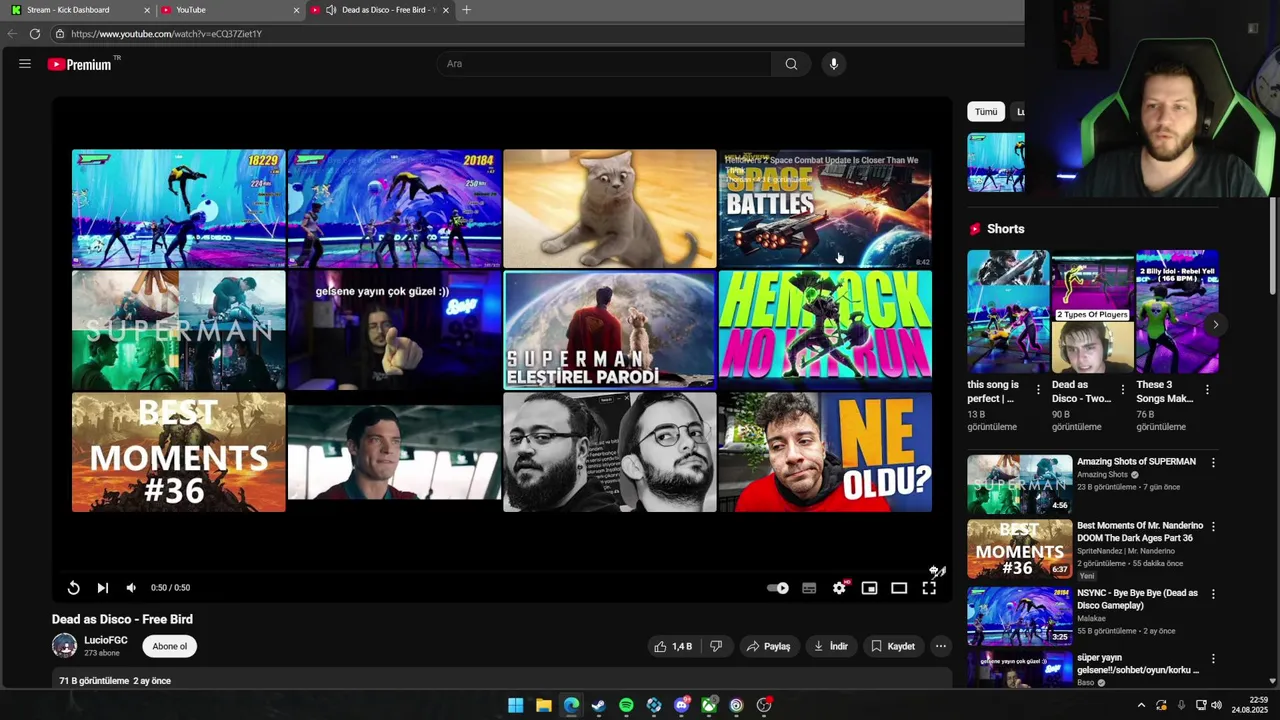Close the Stream - Kick Dashboard tab
This screenshot has width=1280, height=720.
click(x=147, y=10)
